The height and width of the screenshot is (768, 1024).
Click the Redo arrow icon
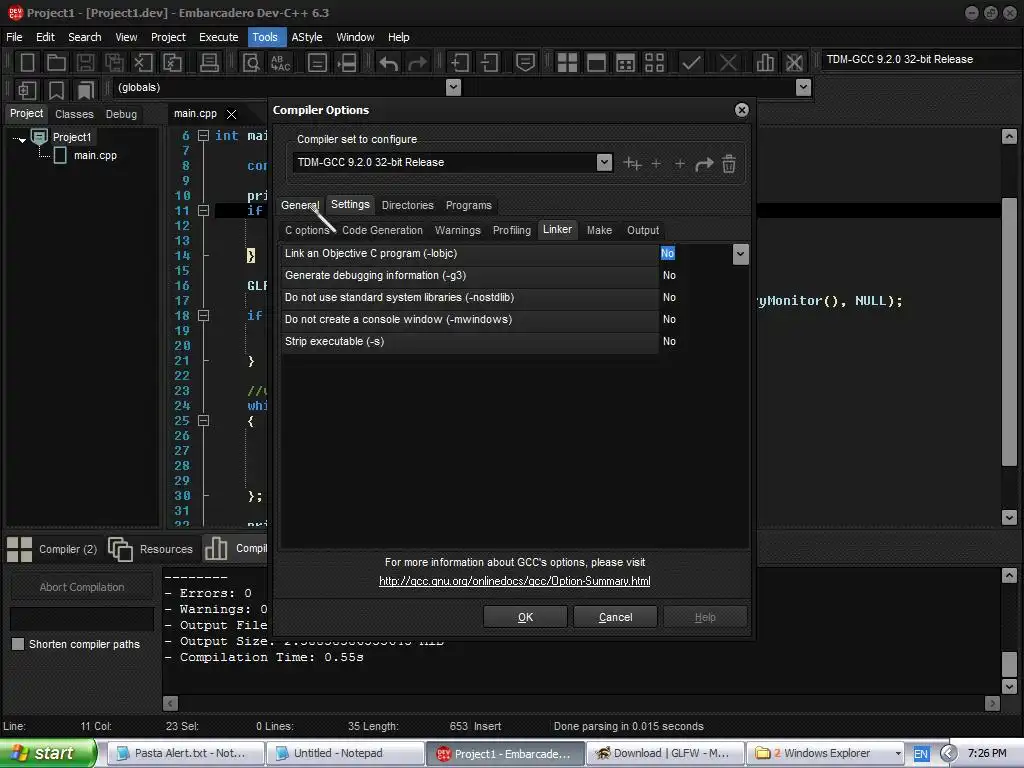tap(417, 63)
